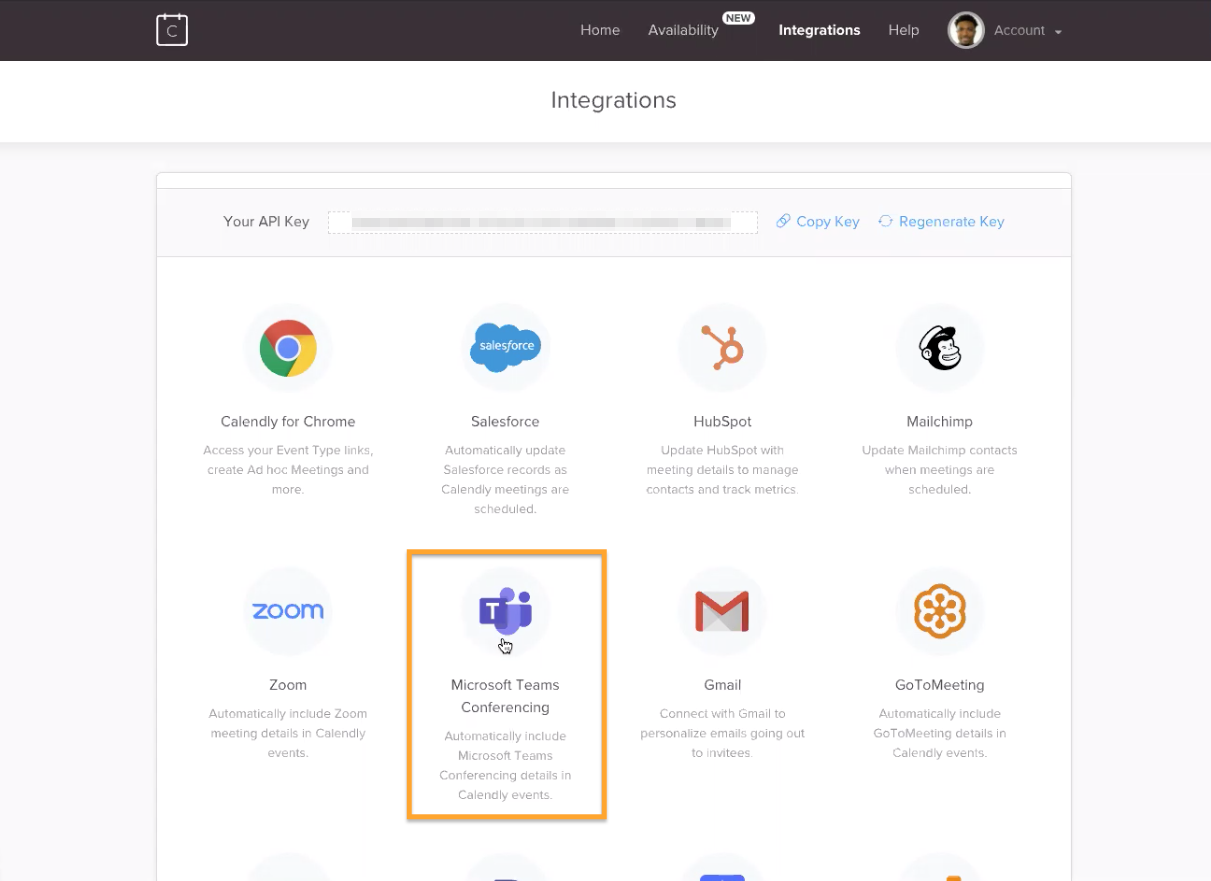Expand the Account dropdown menu
The height and width of the screenshot is (881, 1211).
pos(1027,31)
